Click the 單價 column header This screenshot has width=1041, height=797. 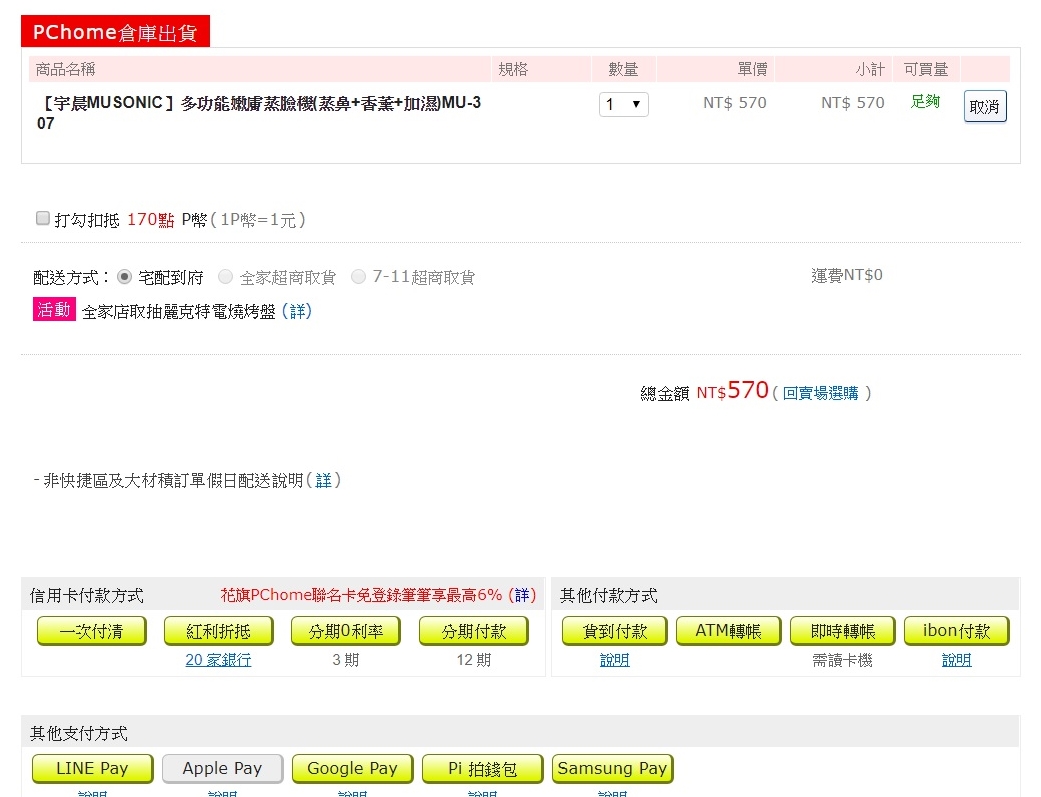[752, 69]
